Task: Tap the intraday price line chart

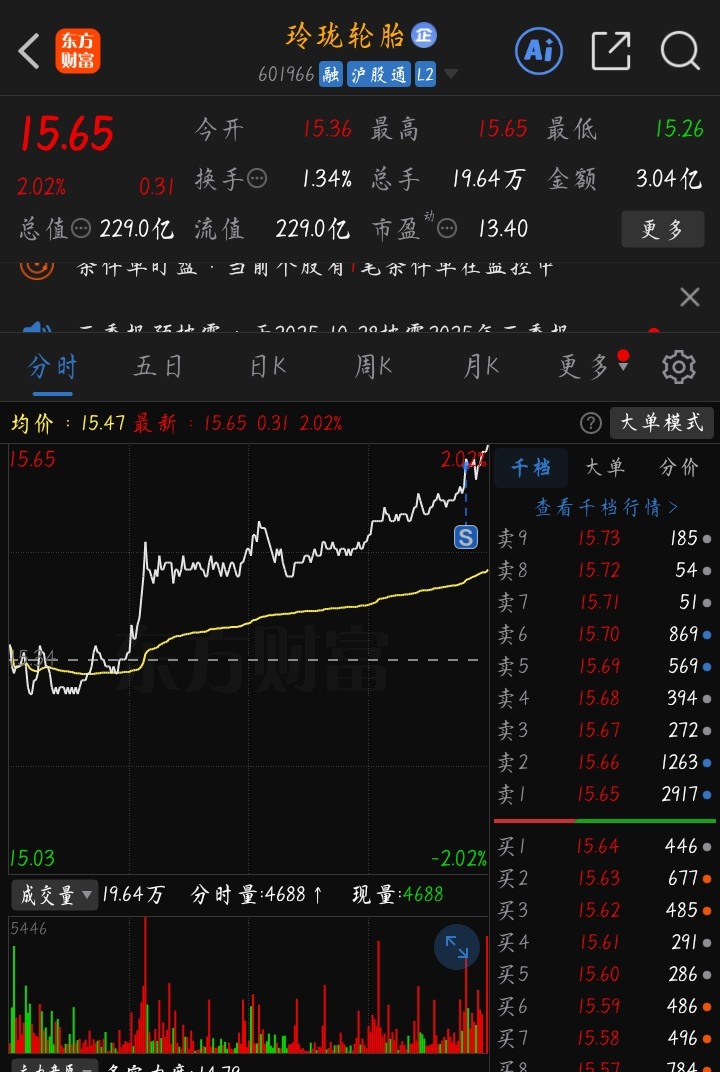Action: [x=249, y=659]
